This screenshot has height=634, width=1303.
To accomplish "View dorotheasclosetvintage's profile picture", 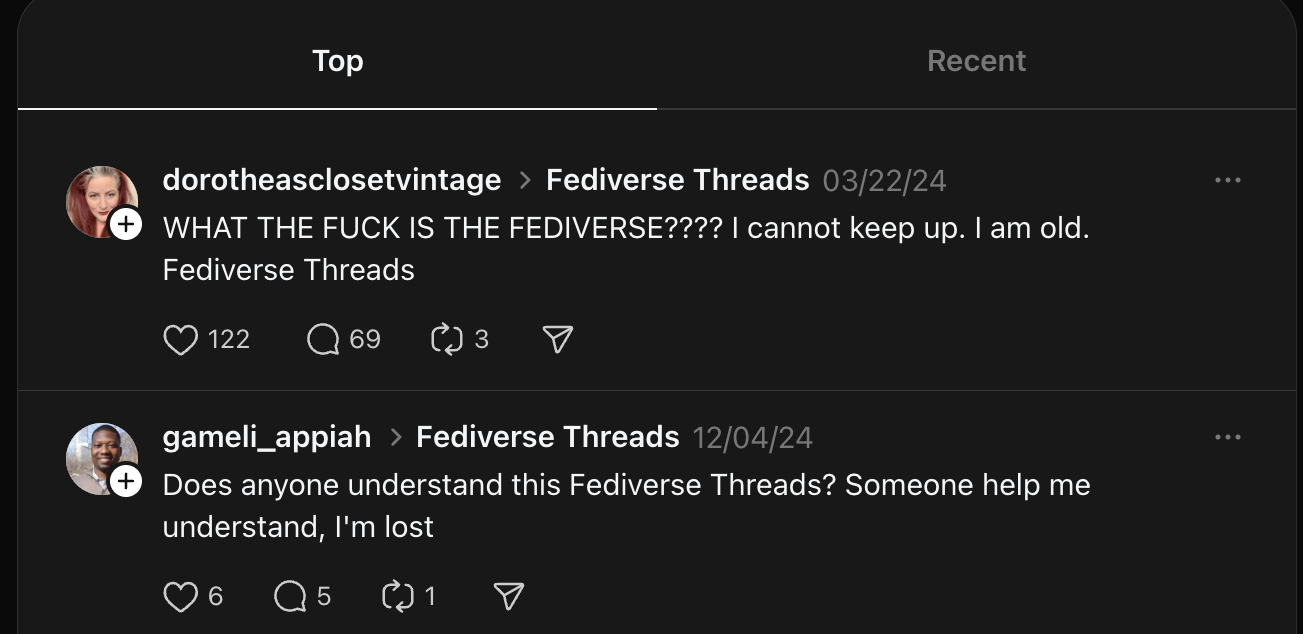I will (x=98, y=200).
